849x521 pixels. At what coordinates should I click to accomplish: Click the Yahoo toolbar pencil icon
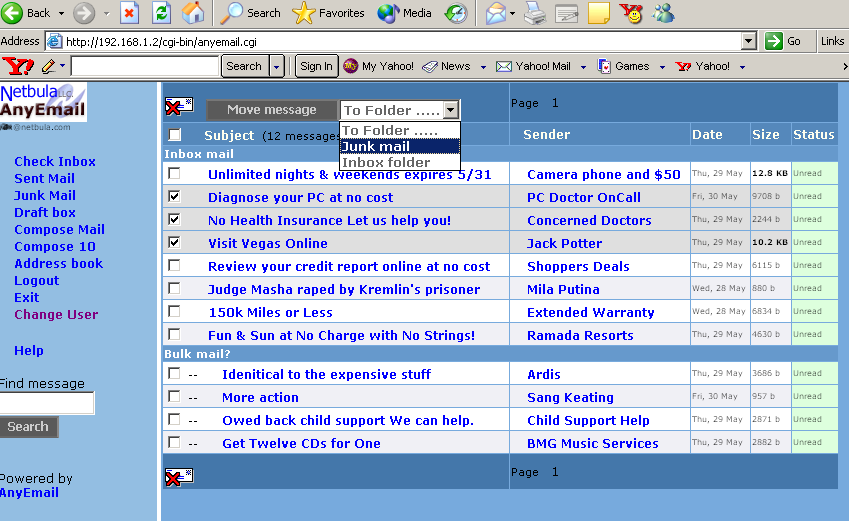coord(48,66)
